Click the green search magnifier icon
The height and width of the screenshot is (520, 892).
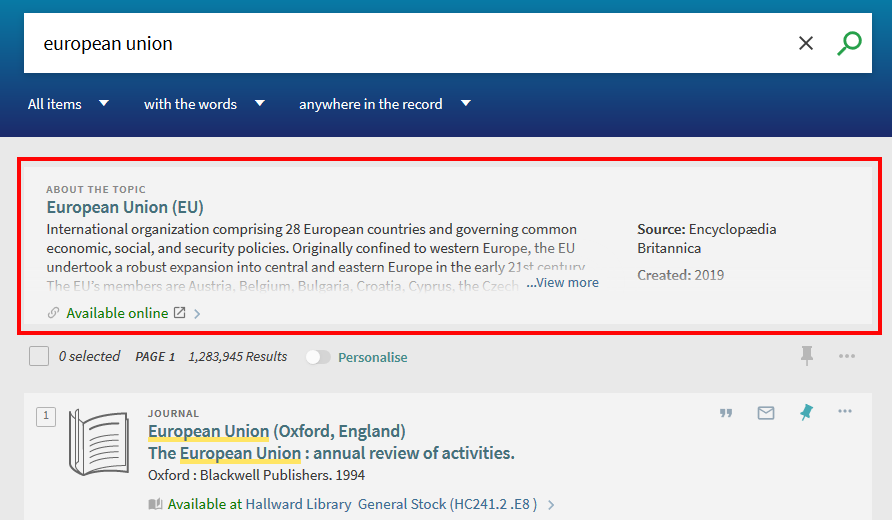[x=849, y=43]
